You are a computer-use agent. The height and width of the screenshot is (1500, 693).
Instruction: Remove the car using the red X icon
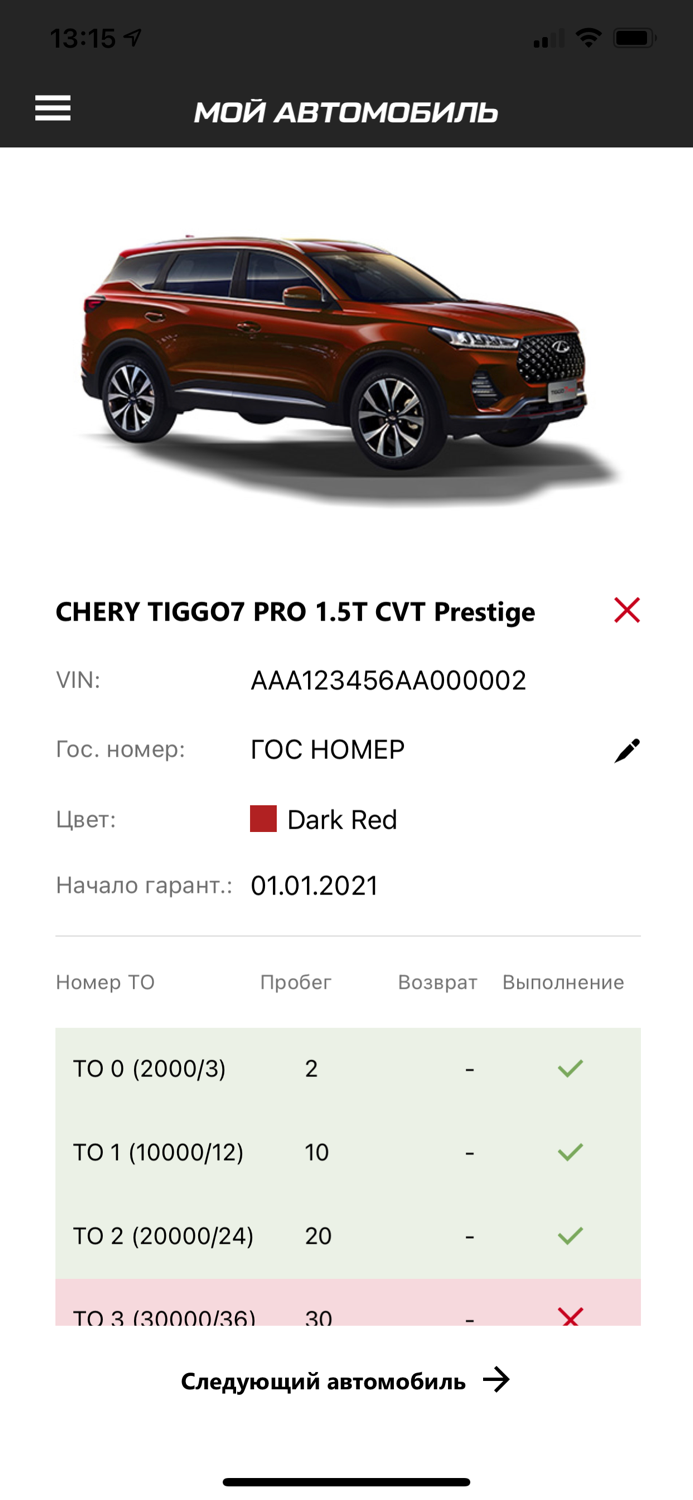[x=626, y=609]
